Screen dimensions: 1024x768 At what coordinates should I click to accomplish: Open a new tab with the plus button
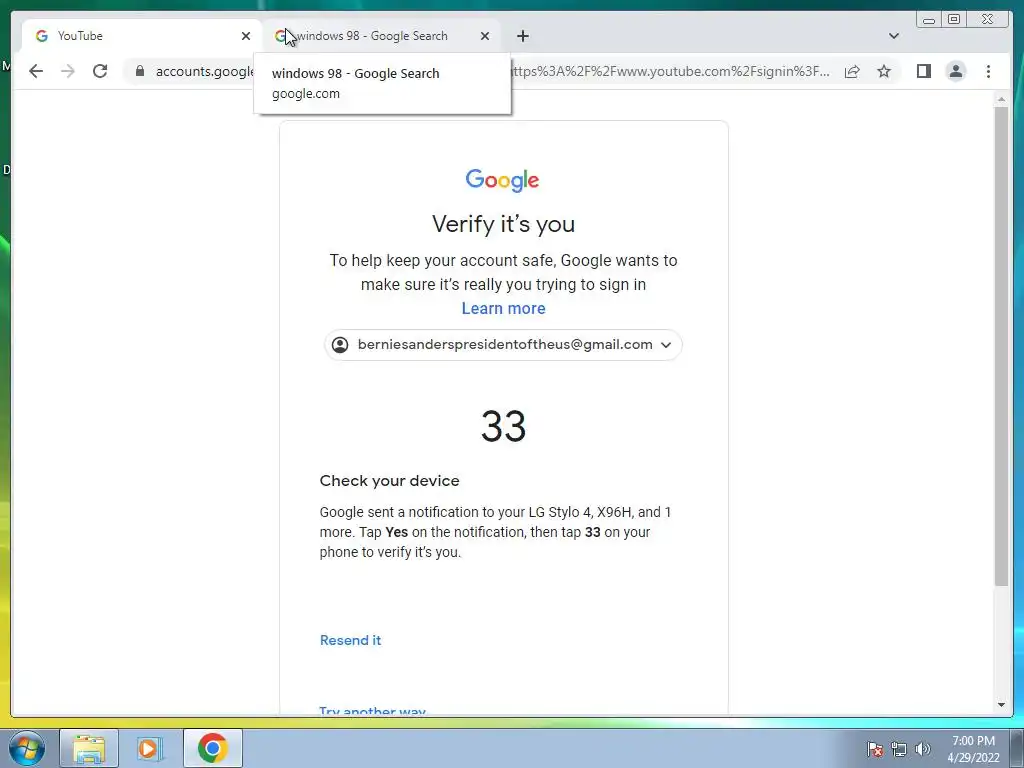tap(522, 36)
